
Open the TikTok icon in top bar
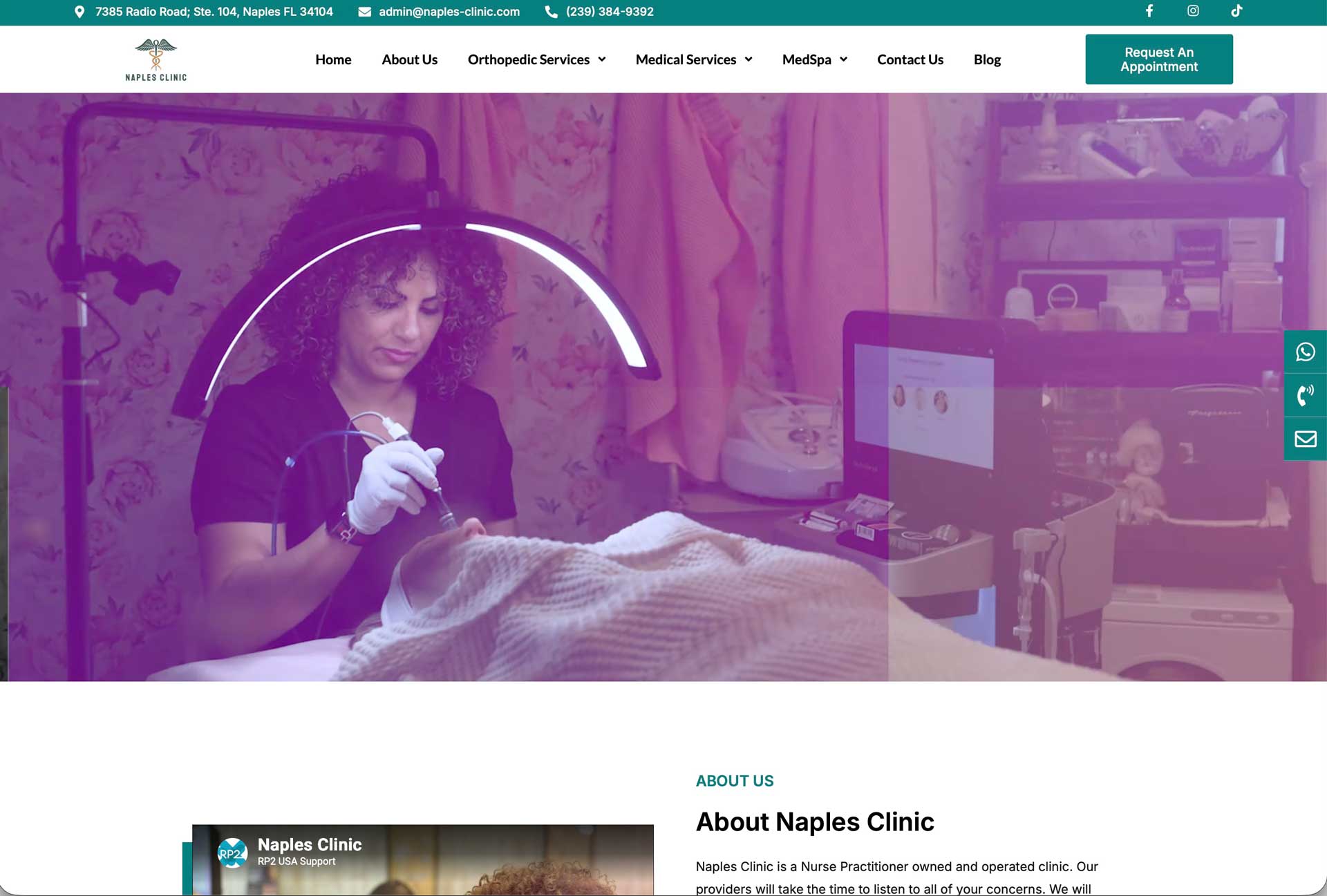[x=1236, y=11]
